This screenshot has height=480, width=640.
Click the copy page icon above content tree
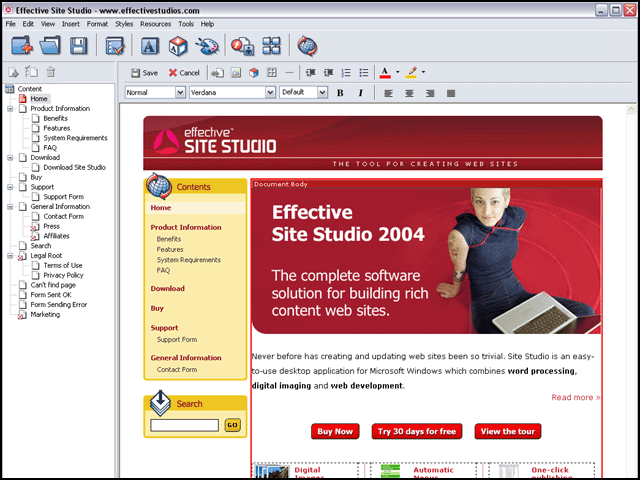click(31, 72)
